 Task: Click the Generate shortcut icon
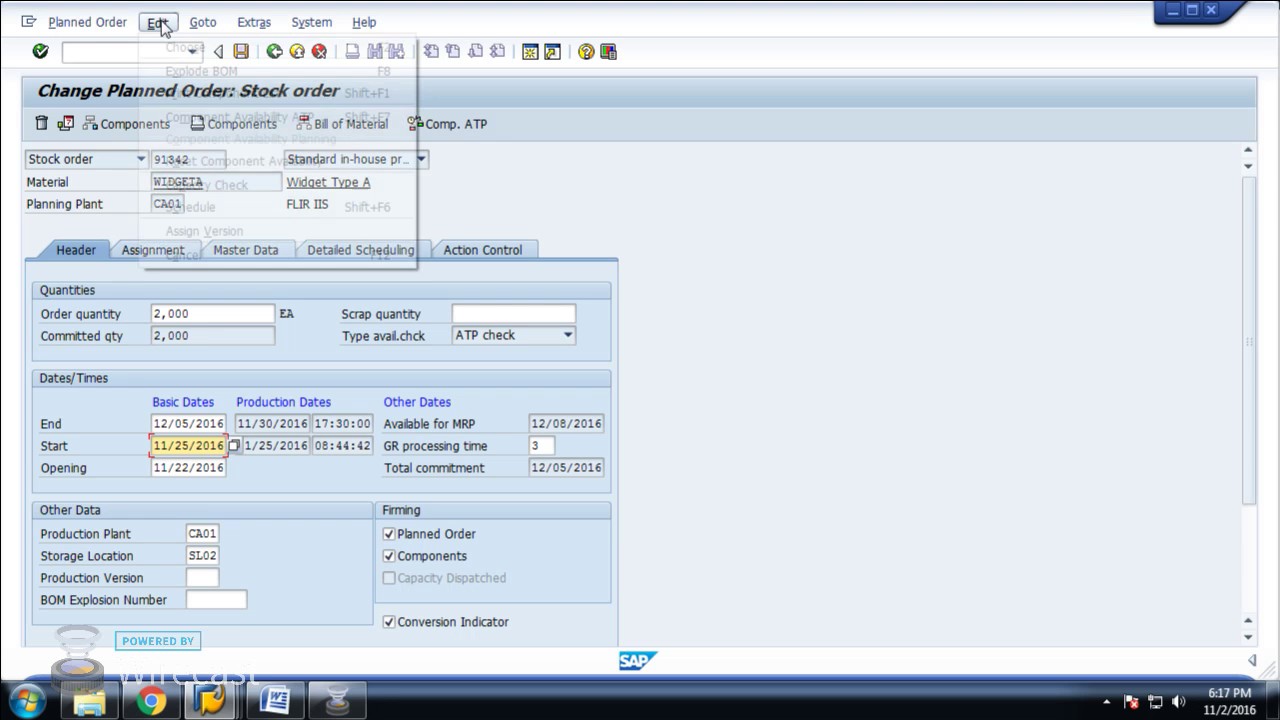pyautogui.click(x=552, y=51)
